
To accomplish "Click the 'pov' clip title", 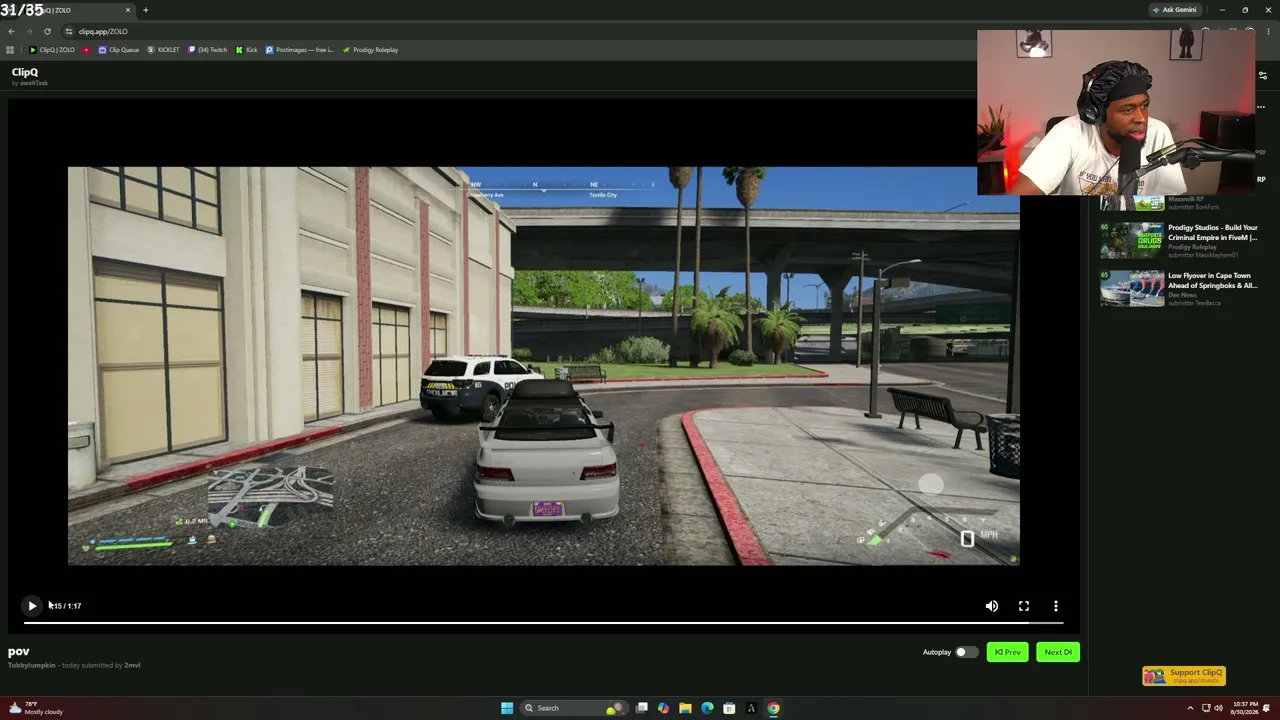I will 19,652.
